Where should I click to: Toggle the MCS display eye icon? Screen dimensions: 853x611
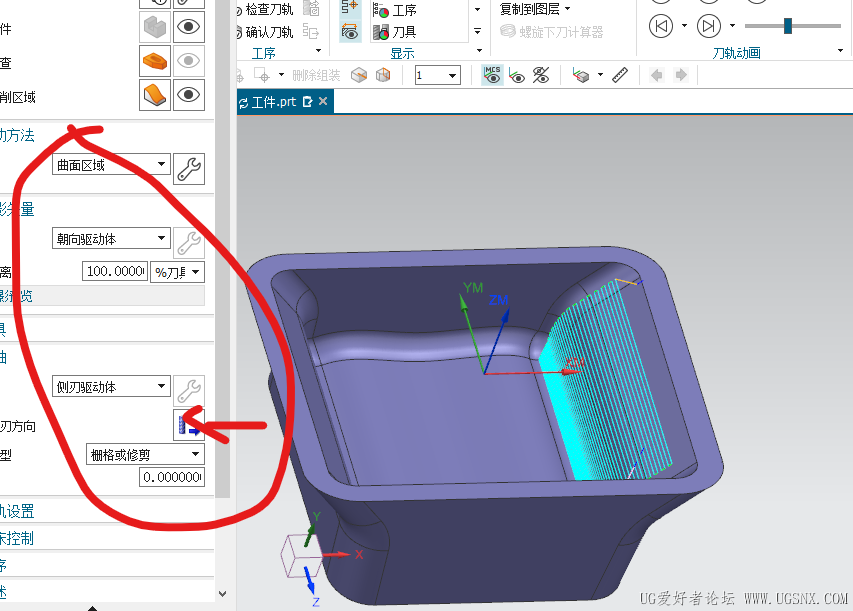tap(492, 75)
